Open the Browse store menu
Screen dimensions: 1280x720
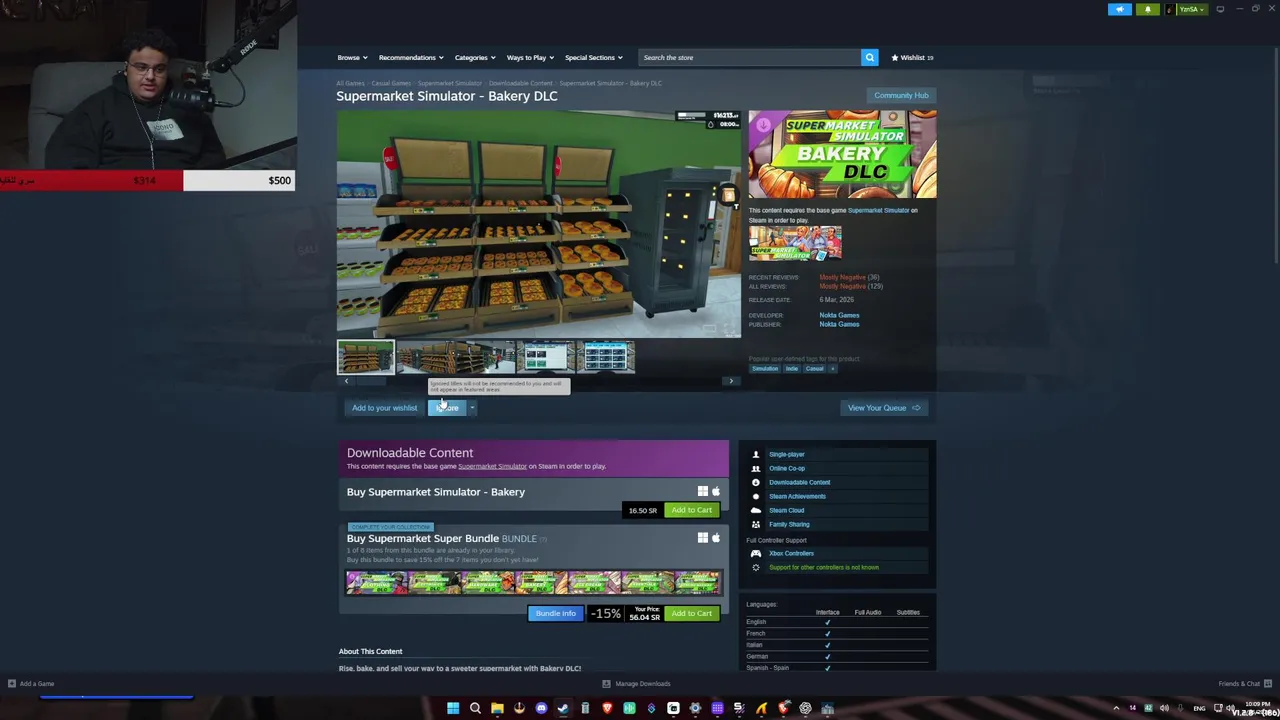351,57
